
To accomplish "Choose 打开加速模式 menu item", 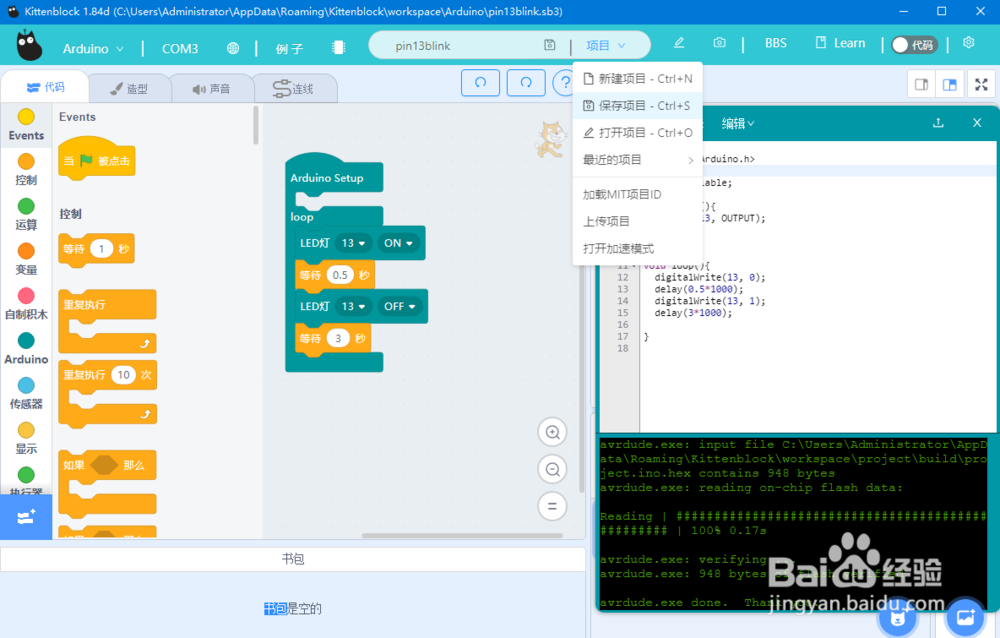I will [638, 249].
